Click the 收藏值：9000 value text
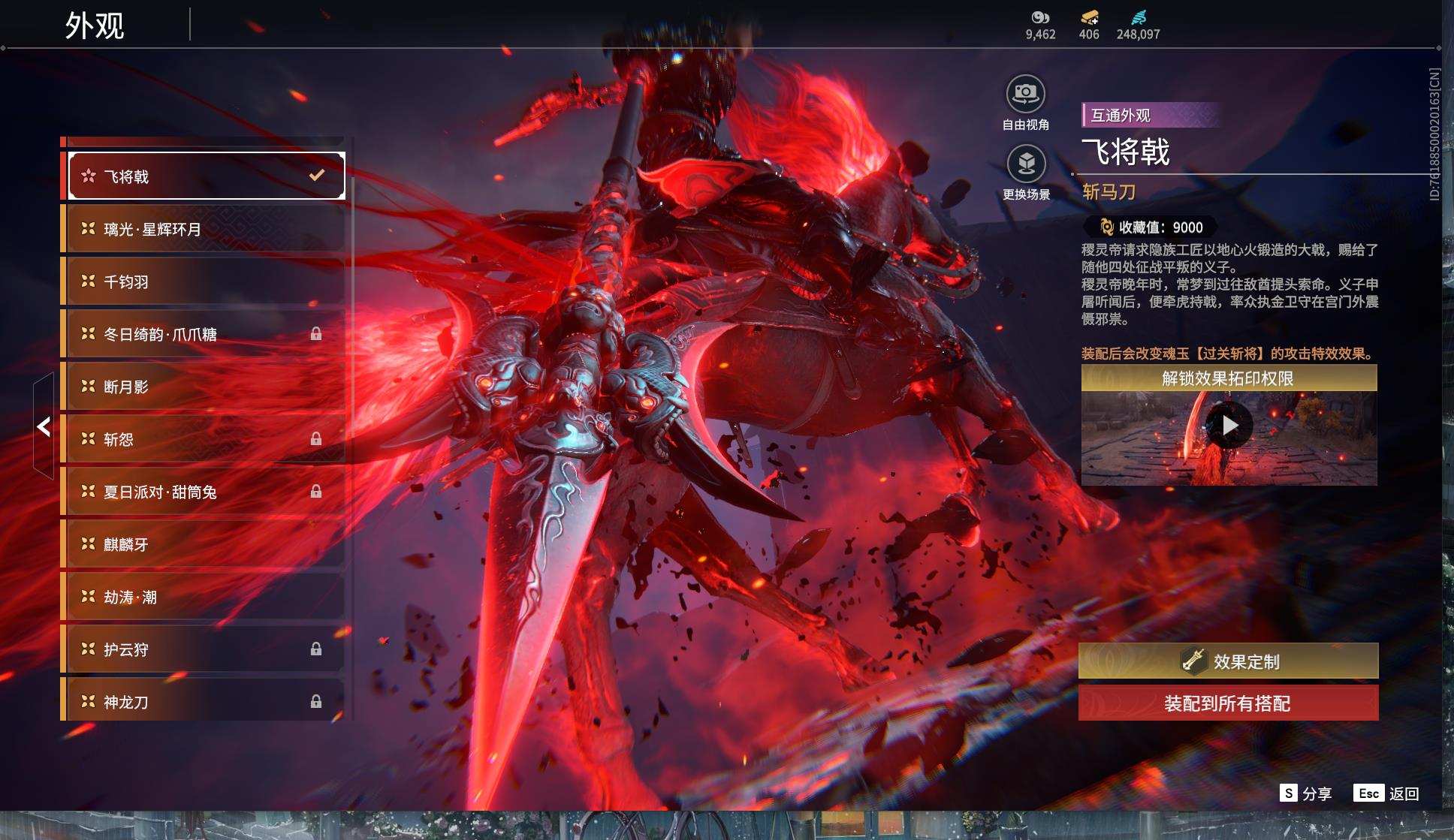This screenshot has height=840, width=1454. tap(1161, 227)
